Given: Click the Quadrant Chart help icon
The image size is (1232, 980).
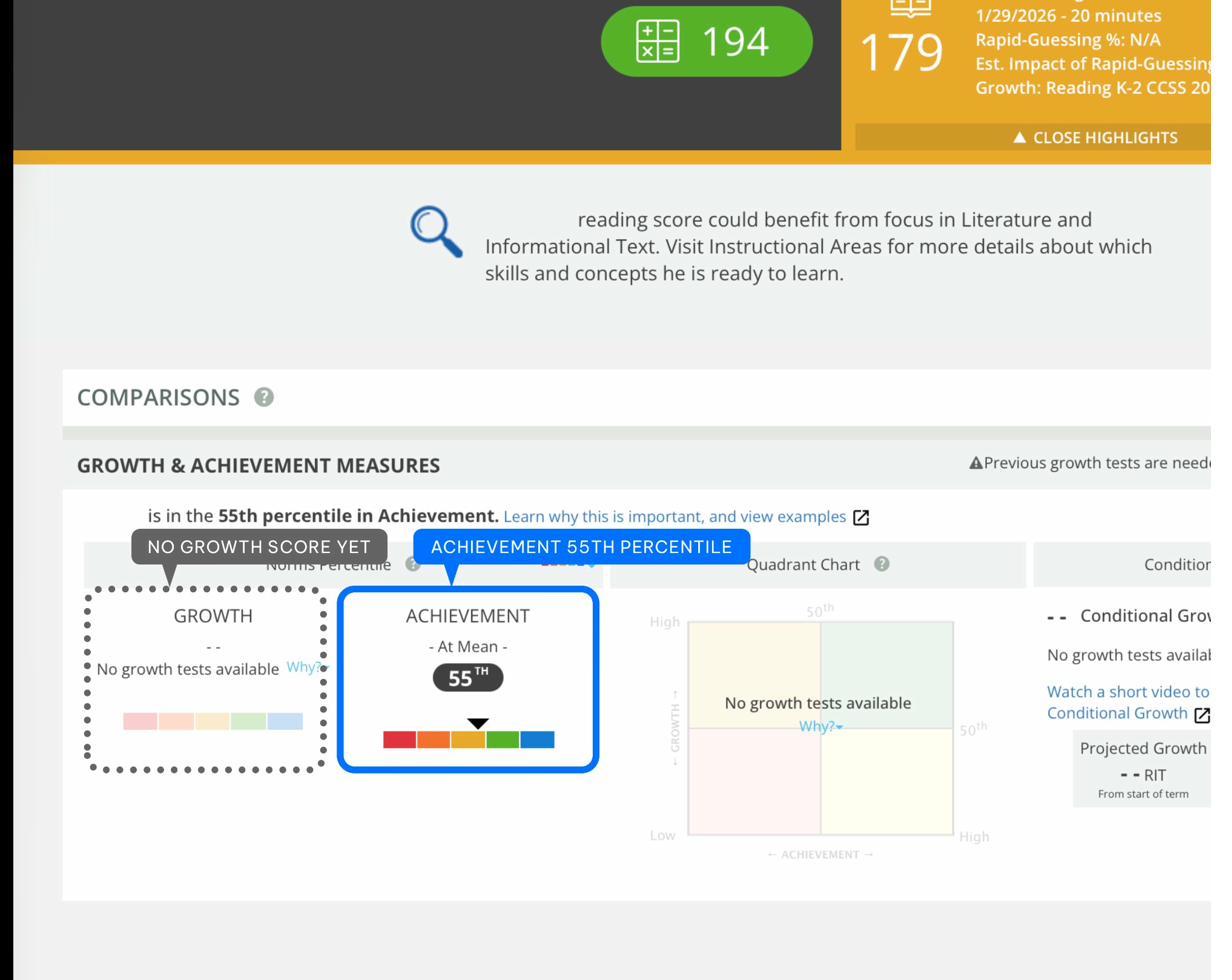Looking at the screenshot, I should click(881, 564).
